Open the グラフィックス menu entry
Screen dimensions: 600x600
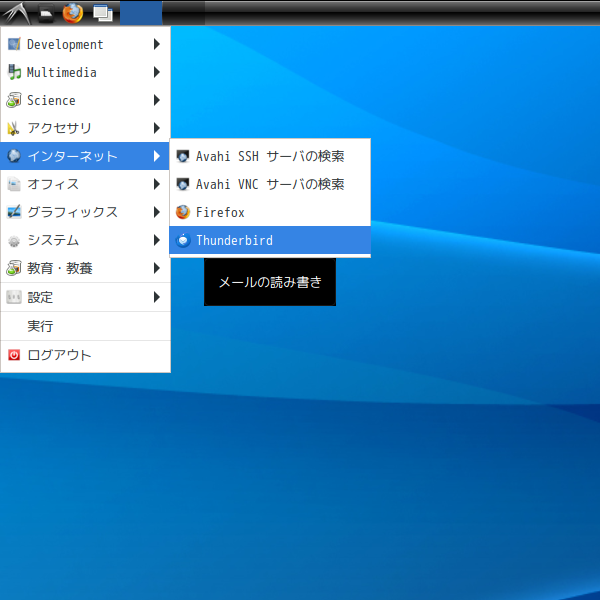tap(85, 212)
